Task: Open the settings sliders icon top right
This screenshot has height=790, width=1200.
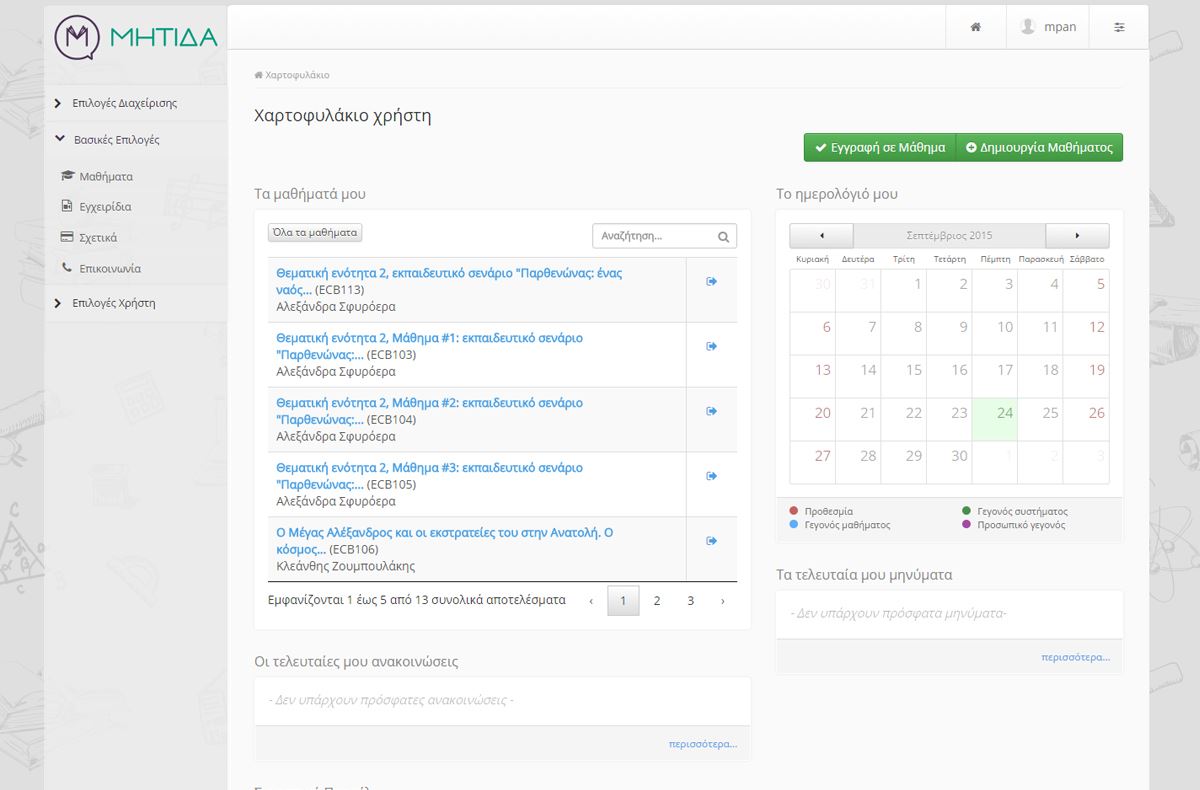Action: click(1119, 27)
